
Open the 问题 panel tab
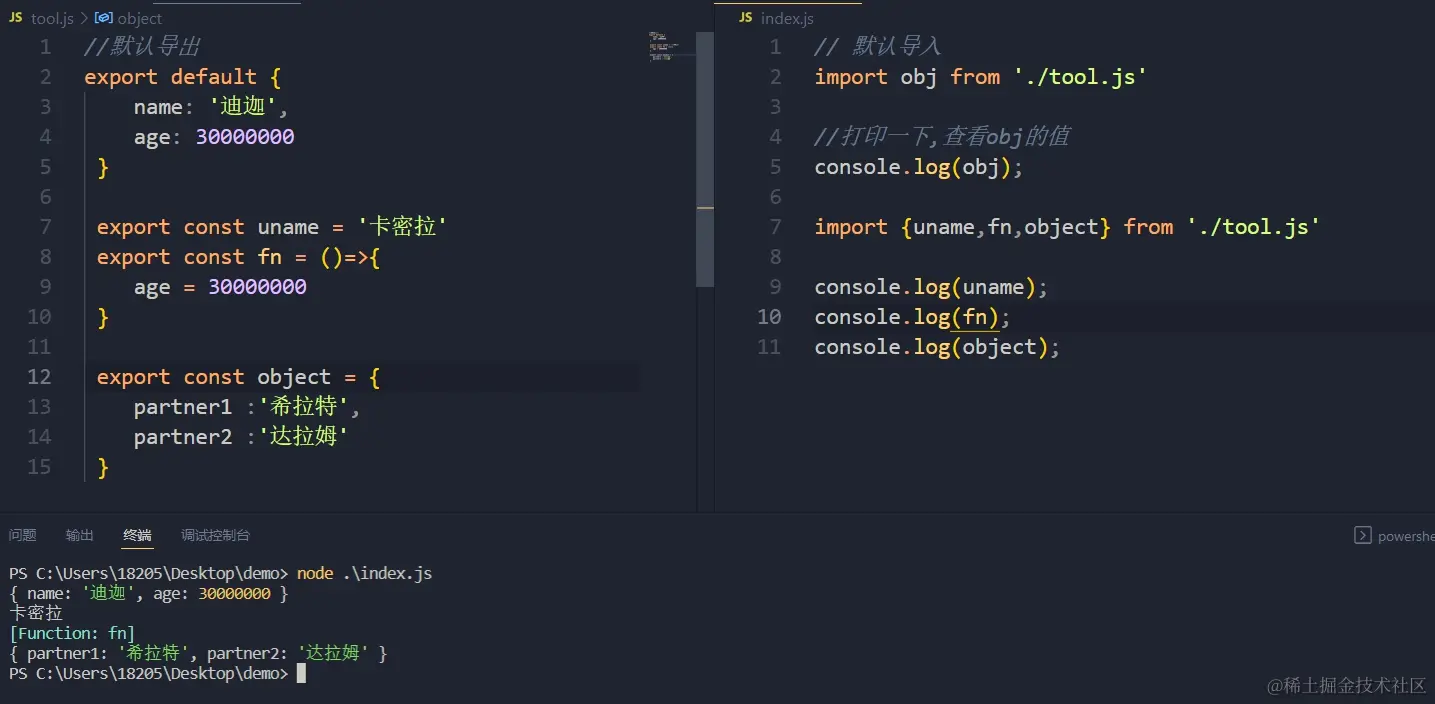tap(22, 535)
